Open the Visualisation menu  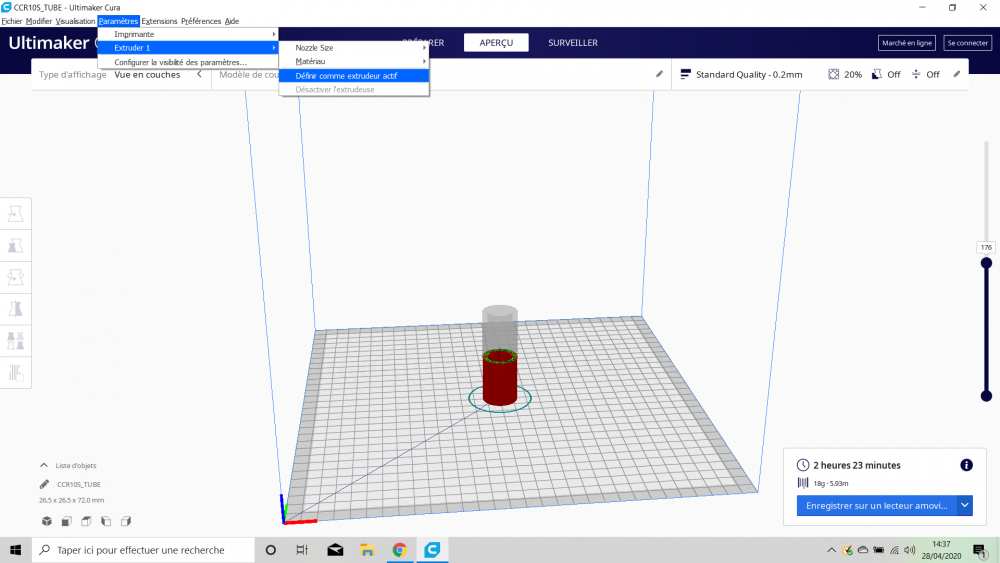pos(75,21)
